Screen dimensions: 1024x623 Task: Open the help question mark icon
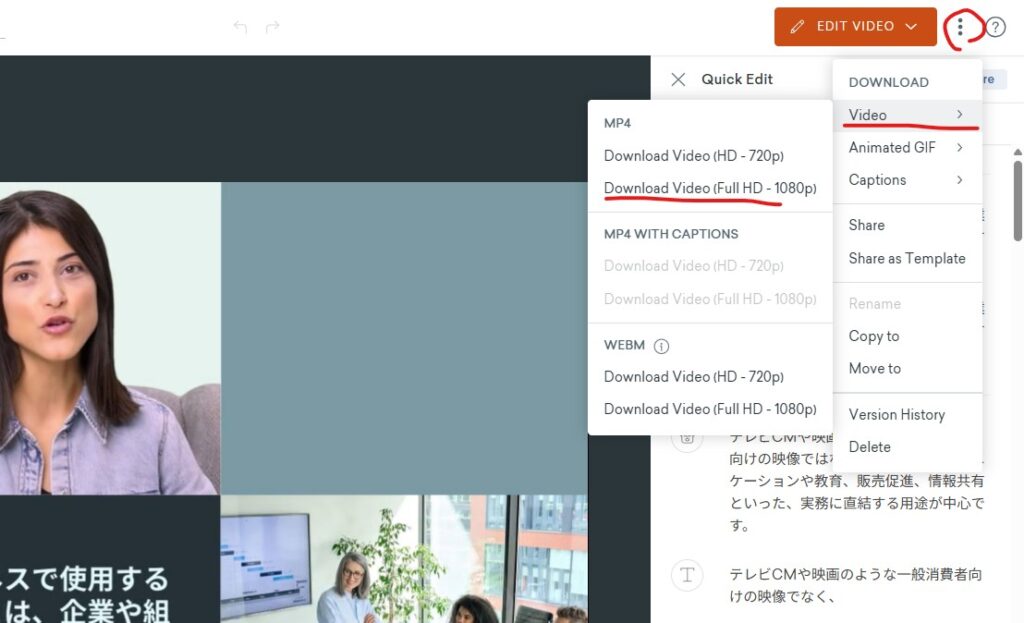[996, 27]
